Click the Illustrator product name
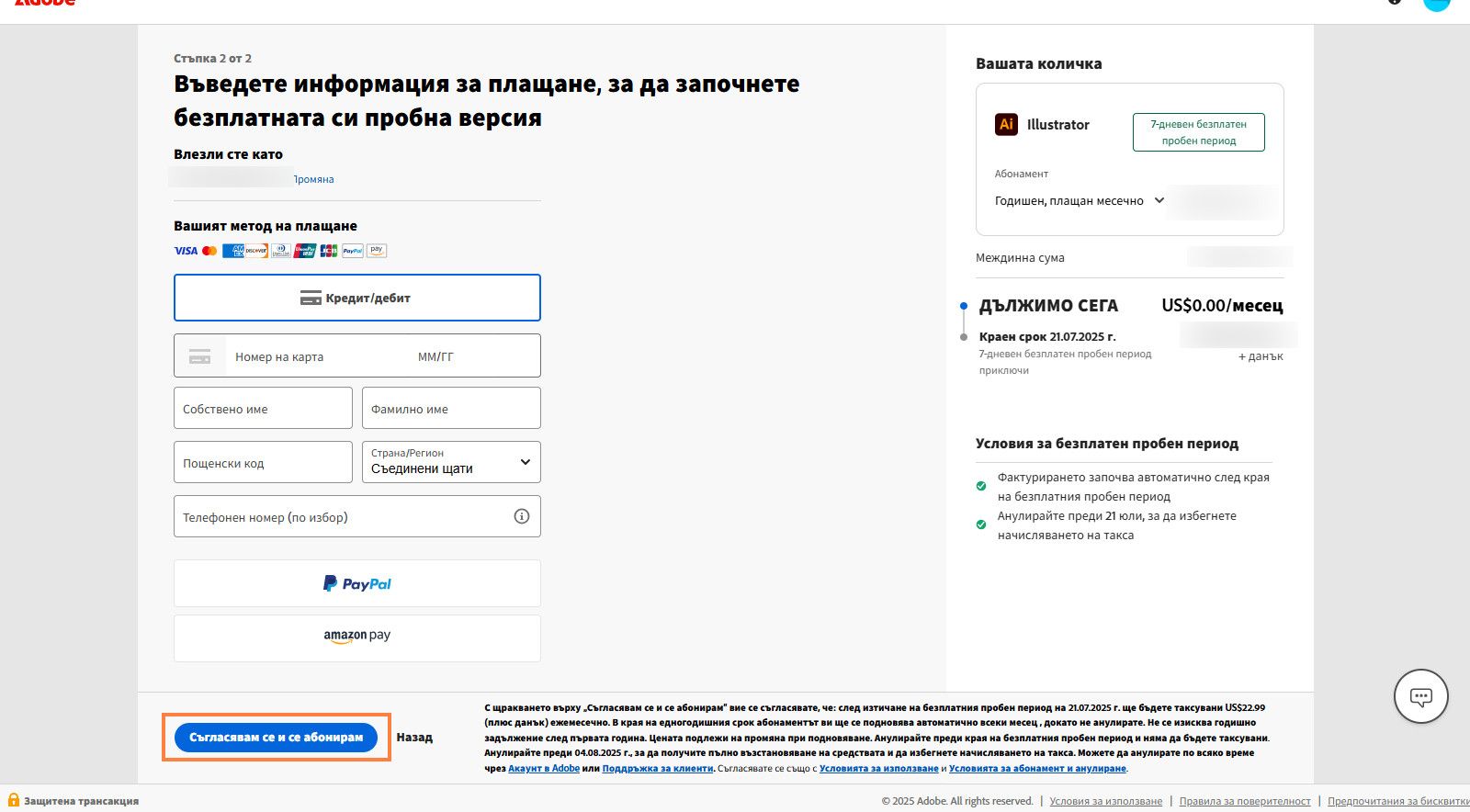Viewport: 1470px width, 812px height. click(x=1057, y=124)
